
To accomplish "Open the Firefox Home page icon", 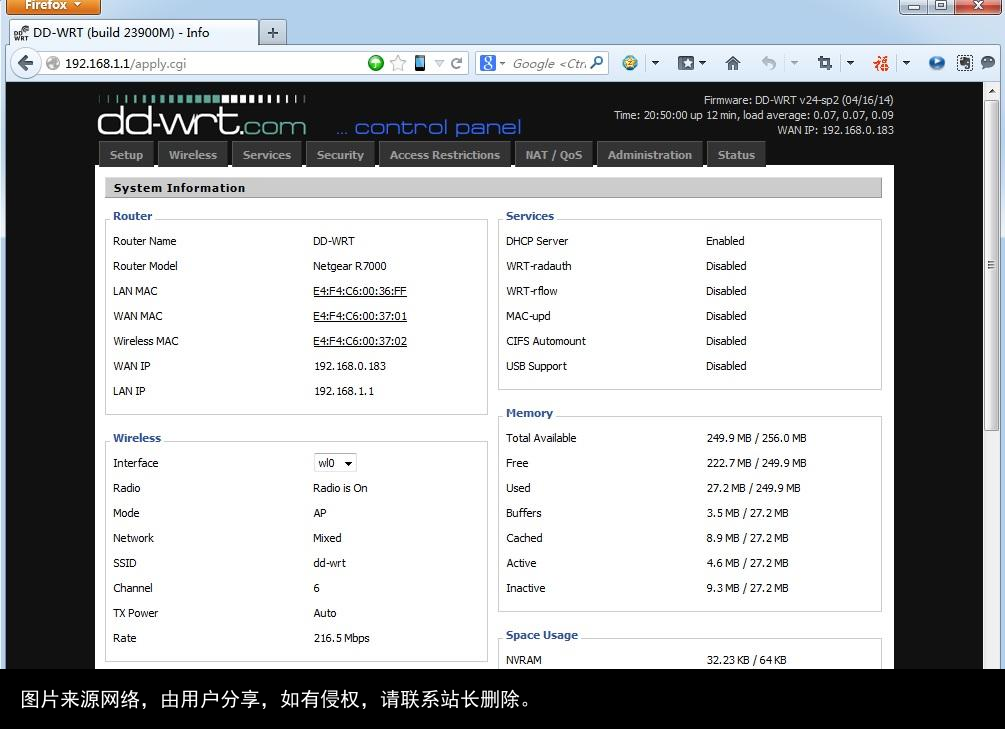I will click(733, 62).
